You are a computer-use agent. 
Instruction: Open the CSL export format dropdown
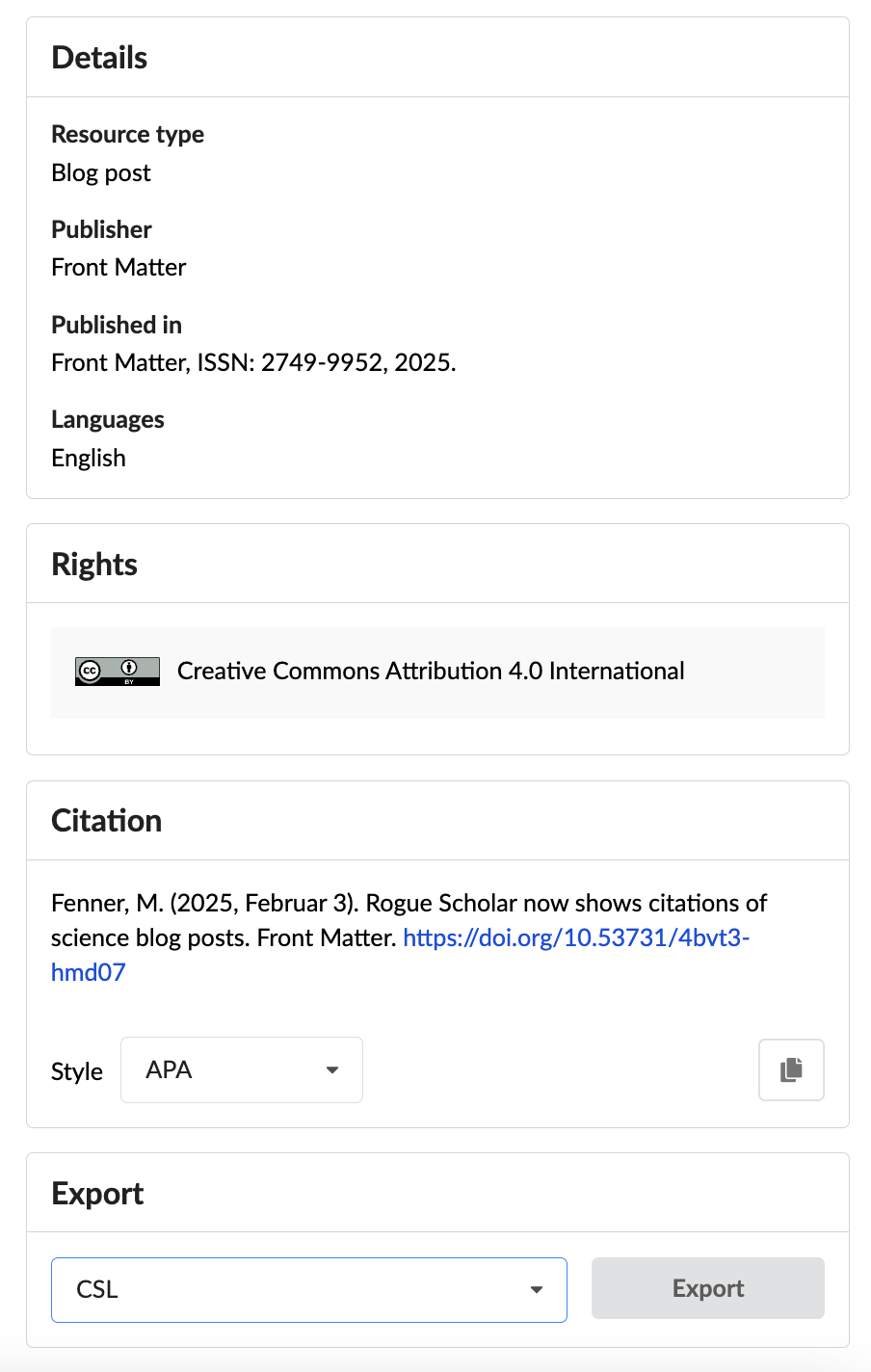308,1289
